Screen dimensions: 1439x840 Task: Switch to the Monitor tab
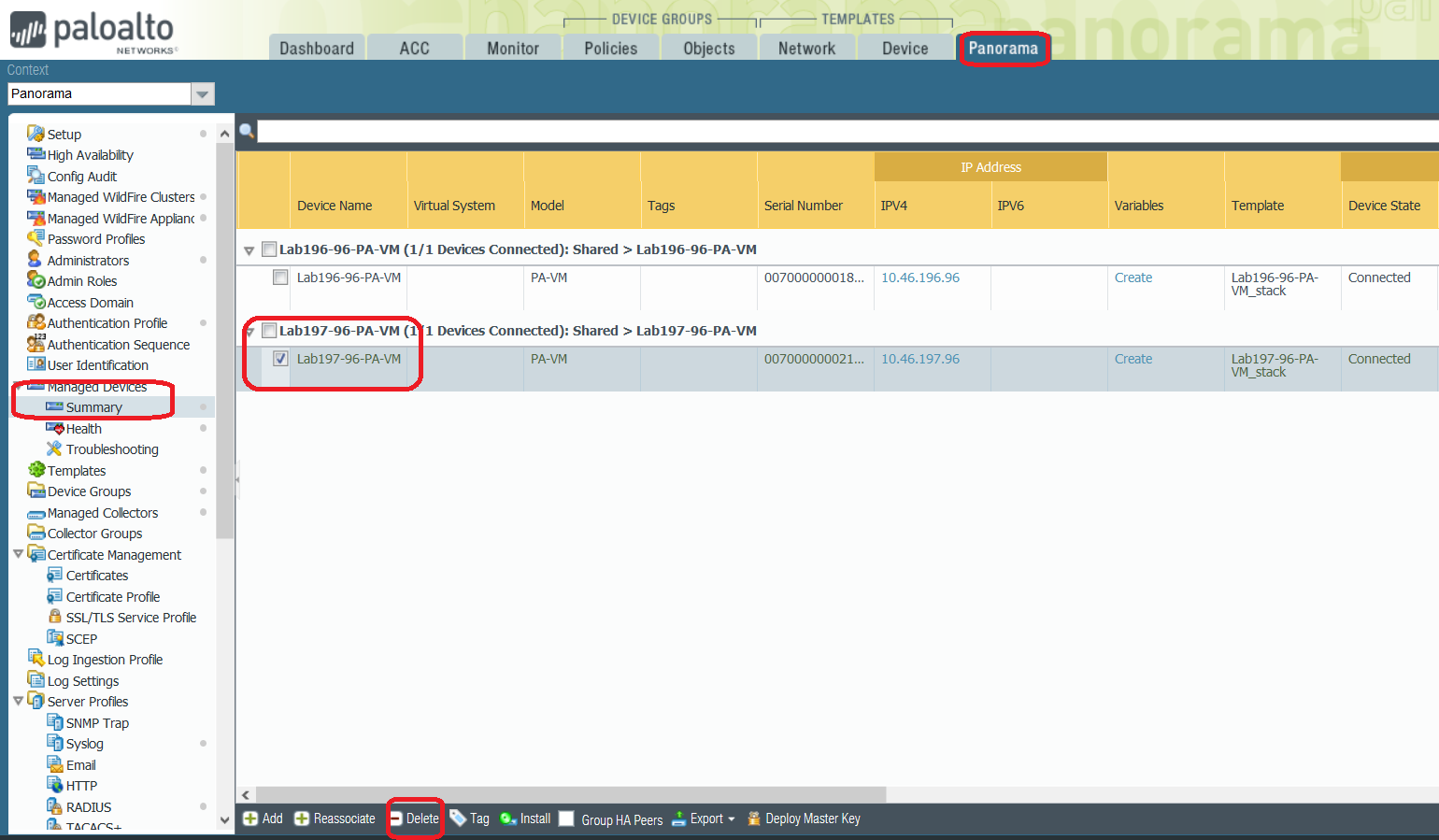[513, 48]
